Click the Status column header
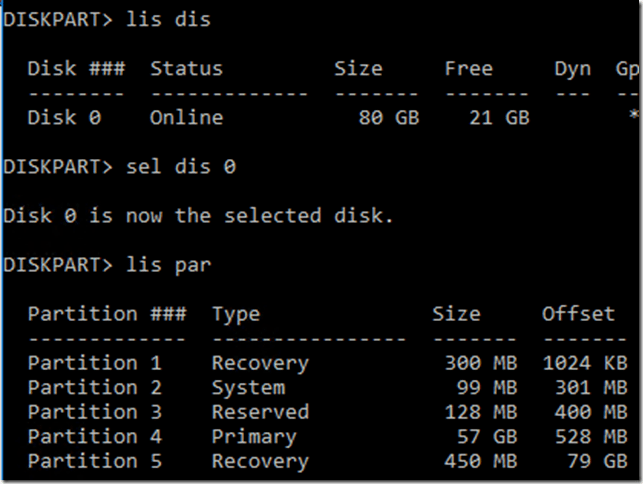 point(187,69)
